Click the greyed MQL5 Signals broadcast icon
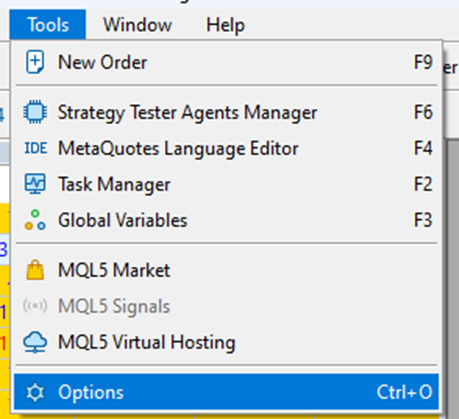This screenshot has width=459, height=419. click(35, 306)
